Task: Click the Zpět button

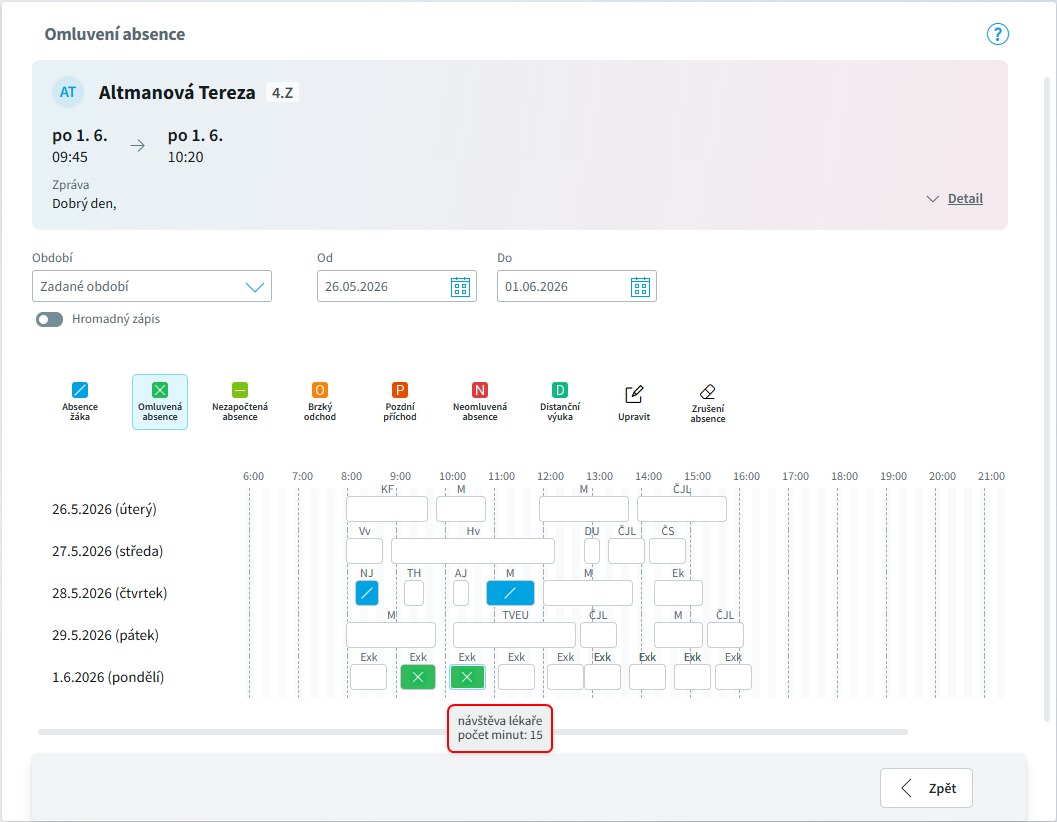Action: tap(926, 788)
